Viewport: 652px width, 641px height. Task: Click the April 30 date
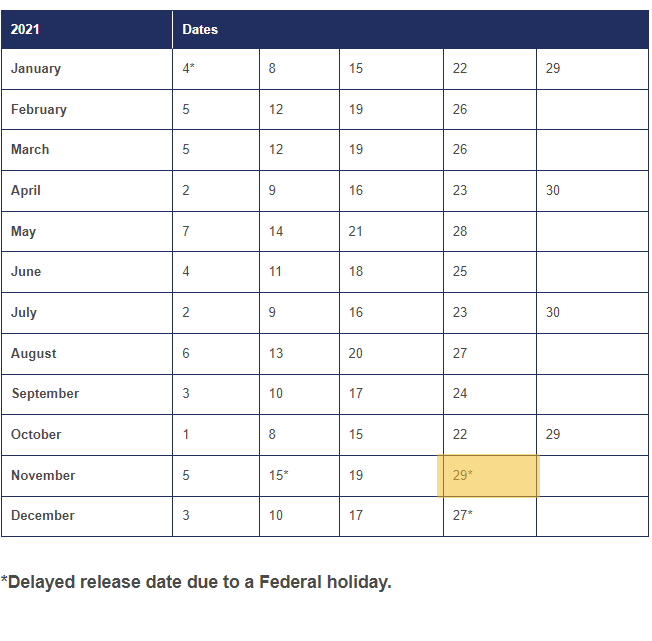(x=553, y=190)
